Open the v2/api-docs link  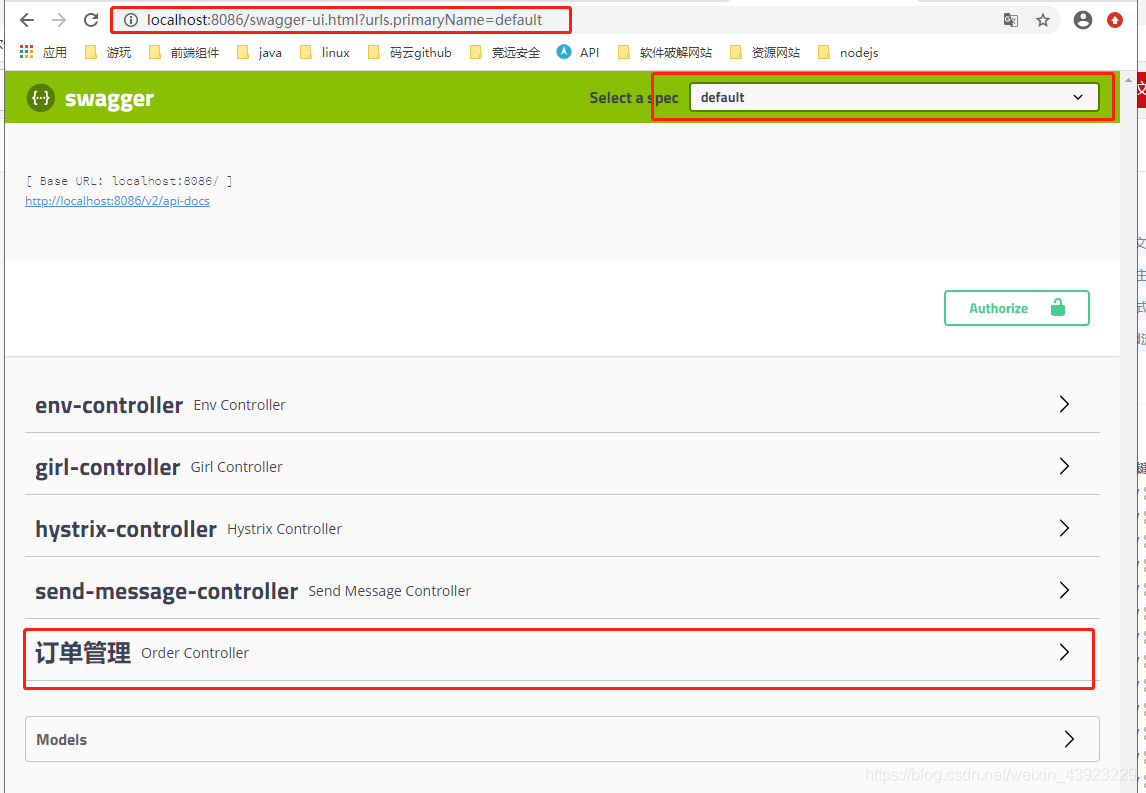point(117,201)
